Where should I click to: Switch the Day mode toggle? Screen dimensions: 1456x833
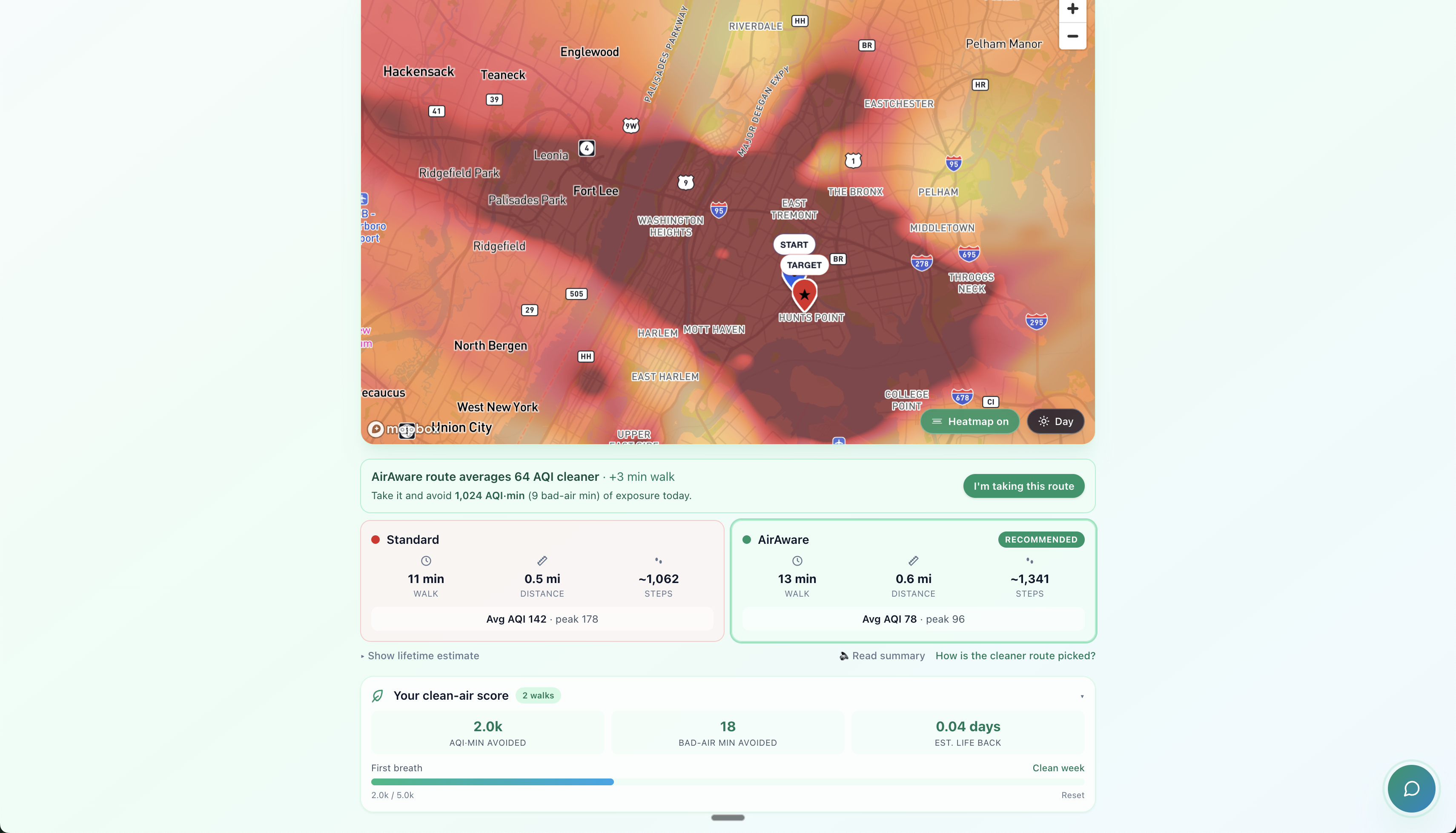point(1055,421)
